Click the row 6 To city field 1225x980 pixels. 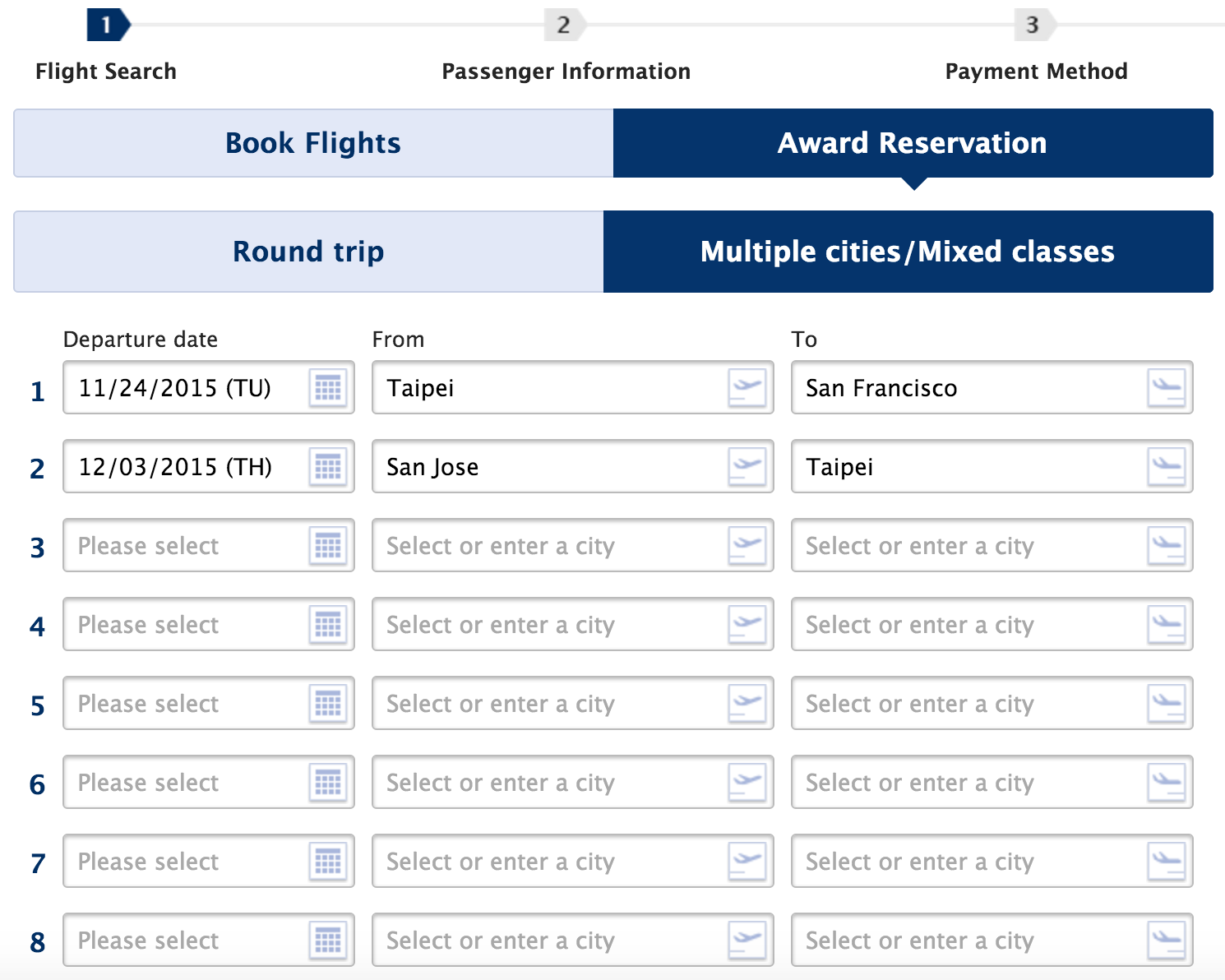[992, 782]
